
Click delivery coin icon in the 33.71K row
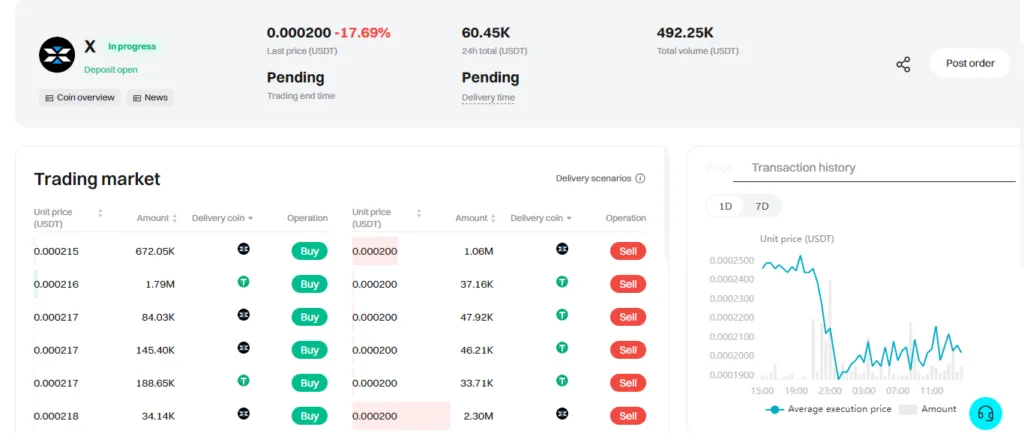click(x=562, y=380)
